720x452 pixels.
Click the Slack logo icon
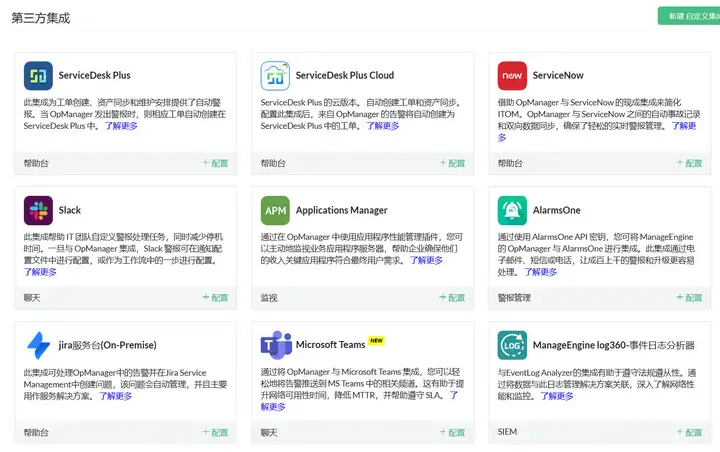coord(38,210)
